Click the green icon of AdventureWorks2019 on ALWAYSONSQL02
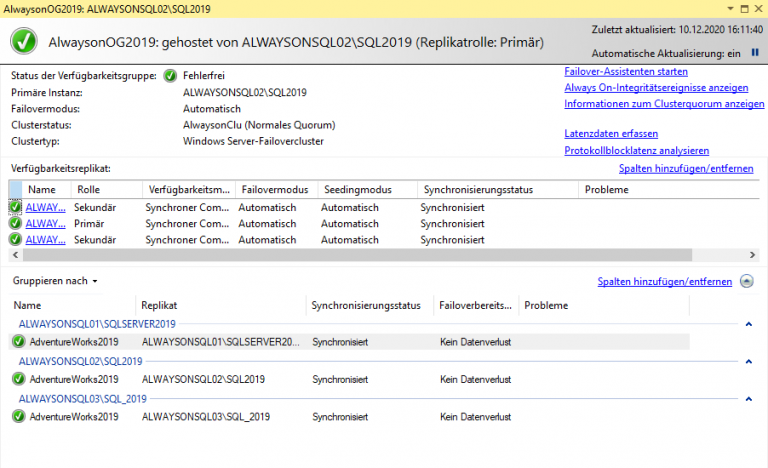The width and height of the screenshot is (768, 468). (x=19, y=379)
